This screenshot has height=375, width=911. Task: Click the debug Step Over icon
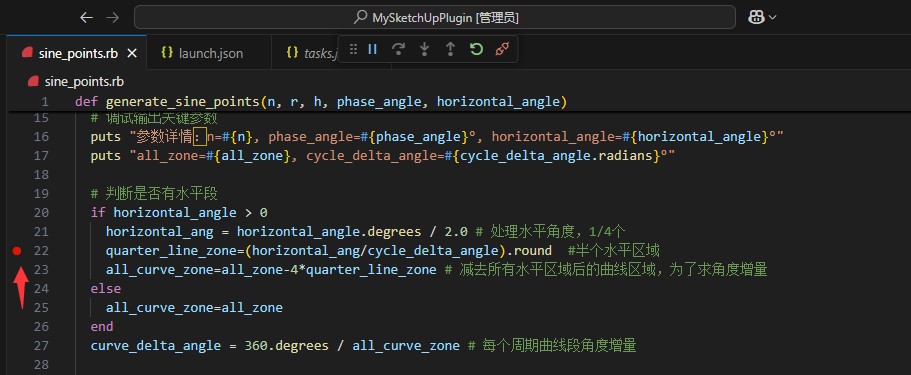[398, 49]
